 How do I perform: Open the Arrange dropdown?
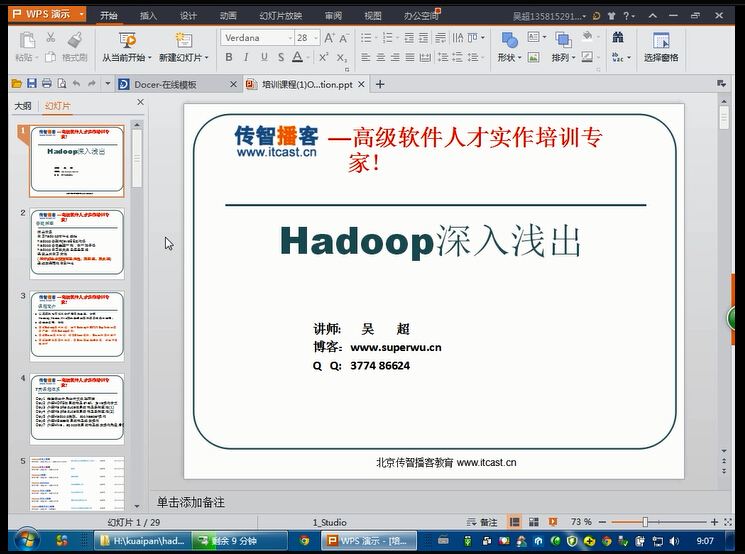[x=564, y=57]
